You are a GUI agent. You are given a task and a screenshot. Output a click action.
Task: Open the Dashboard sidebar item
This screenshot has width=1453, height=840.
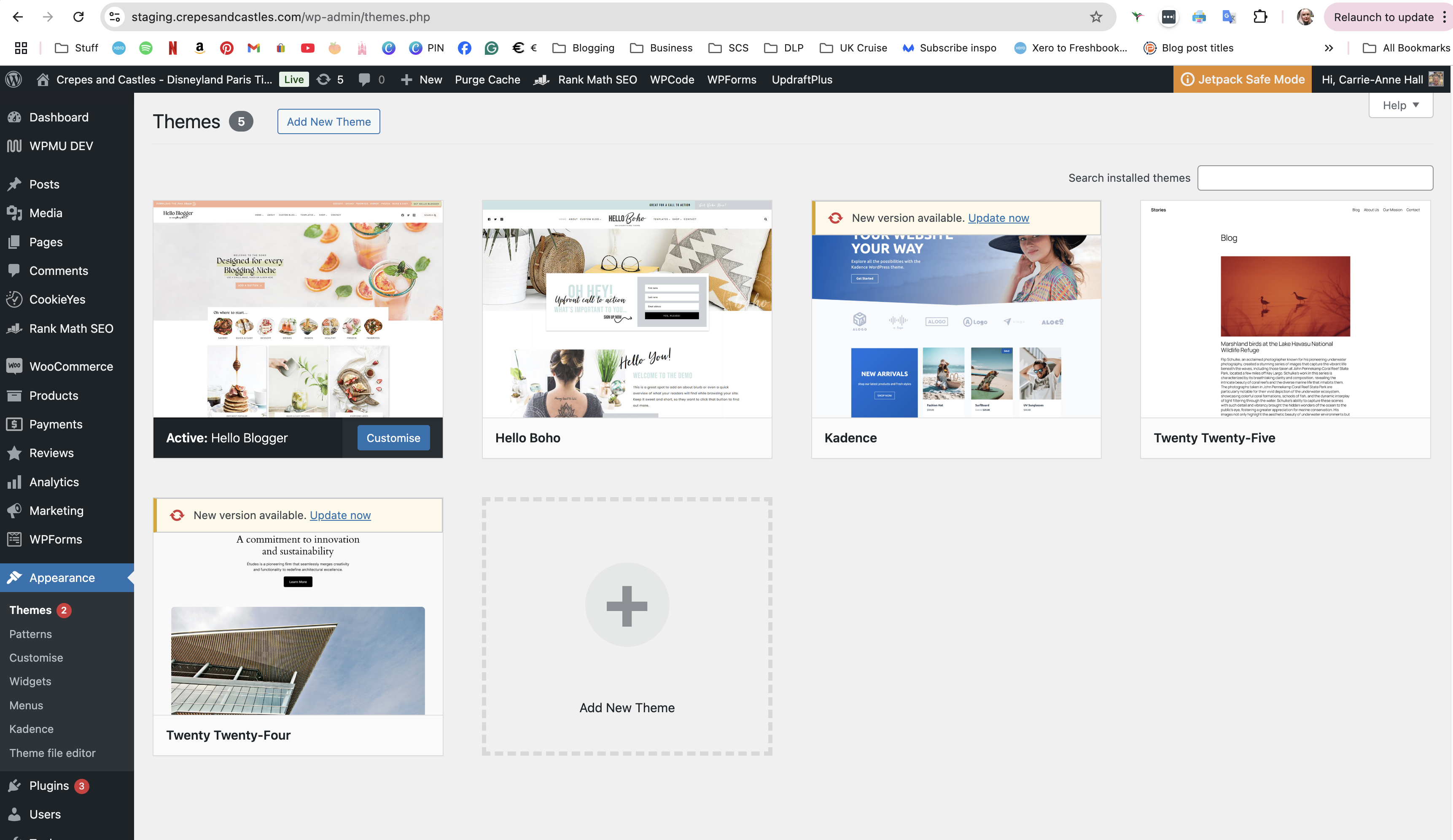coord(58,117)
